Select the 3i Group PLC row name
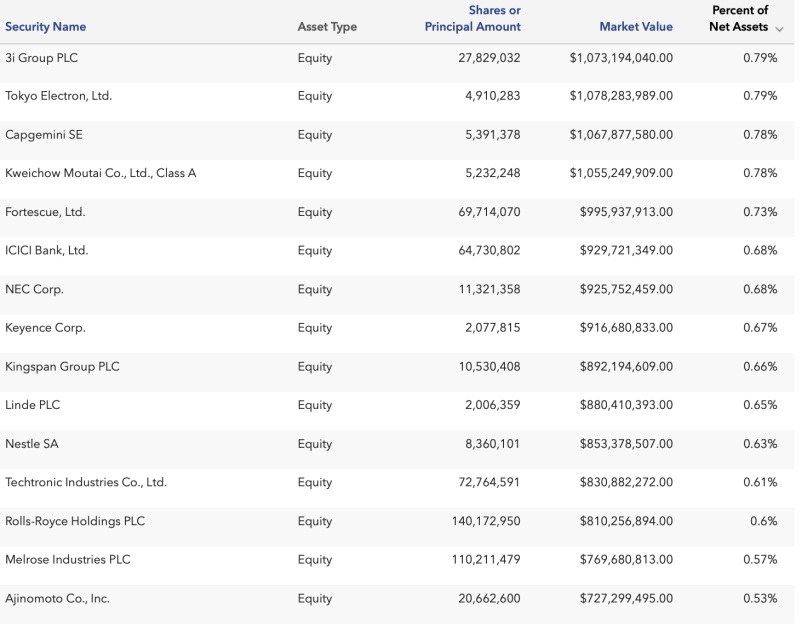This screenshot has height=637, width=802. 42,58
